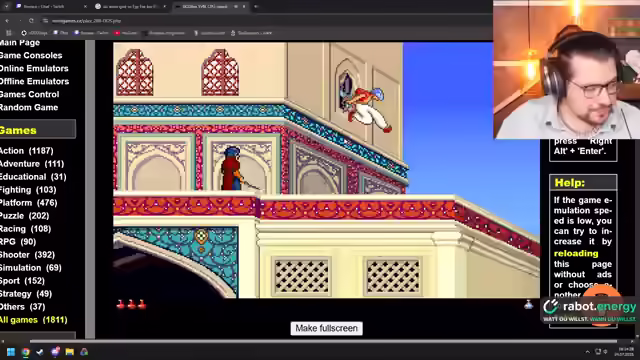Open the taskbar clock and date
640x360 pixels.
click(x=625, y=352)
